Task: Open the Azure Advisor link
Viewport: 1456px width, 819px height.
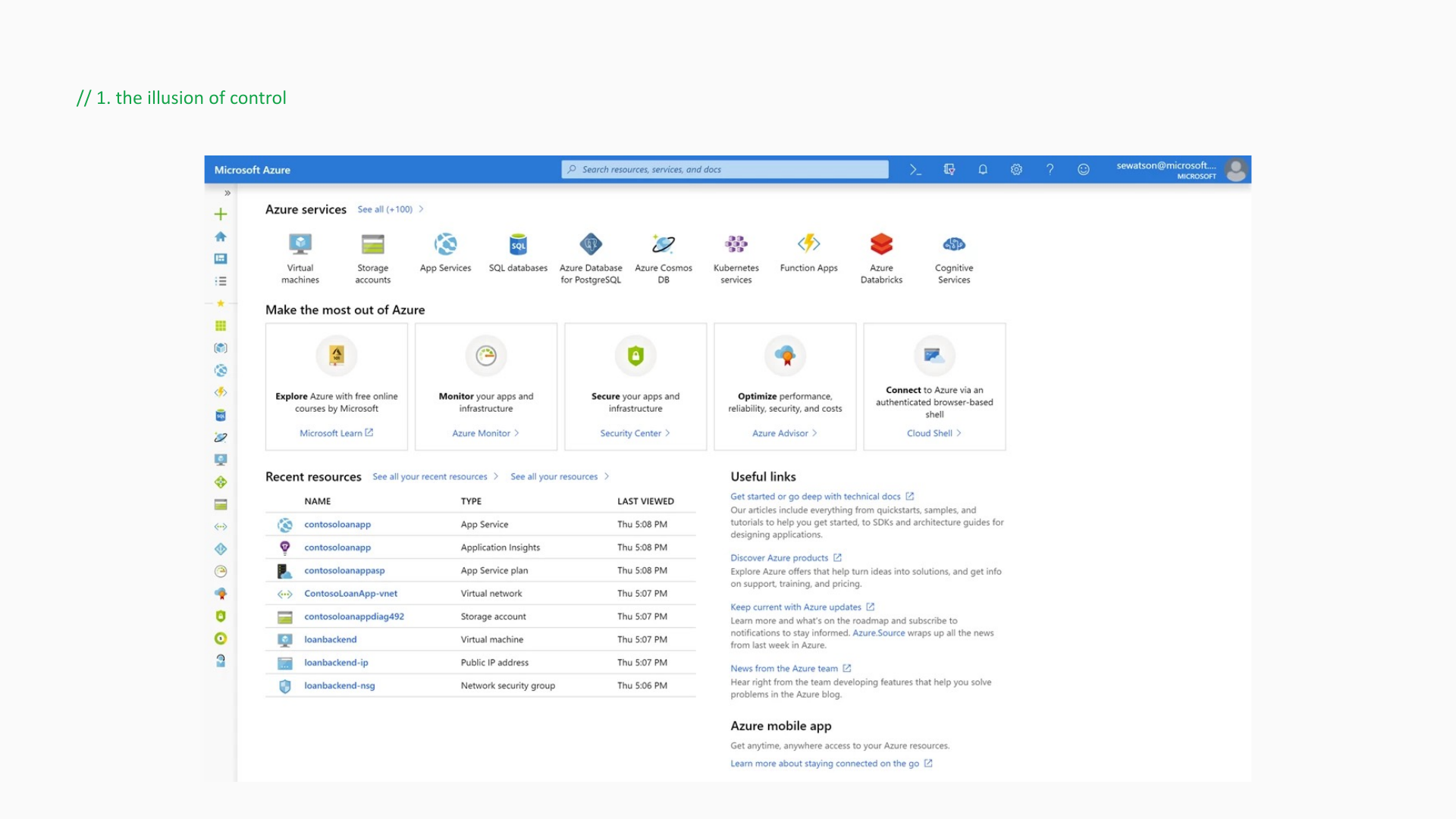Action: click(784, 433)
